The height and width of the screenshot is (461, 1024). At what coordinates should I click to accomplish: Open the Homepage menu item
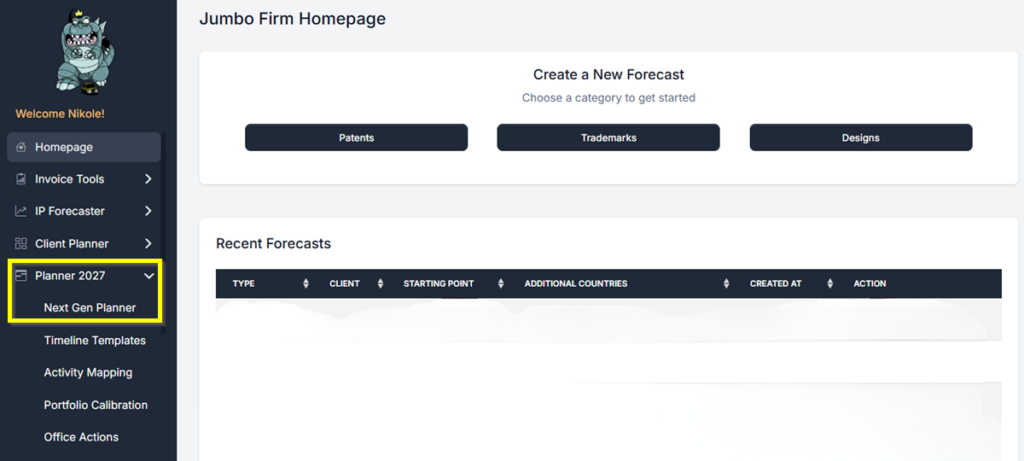pyautogui.click(x=84, y=147)
